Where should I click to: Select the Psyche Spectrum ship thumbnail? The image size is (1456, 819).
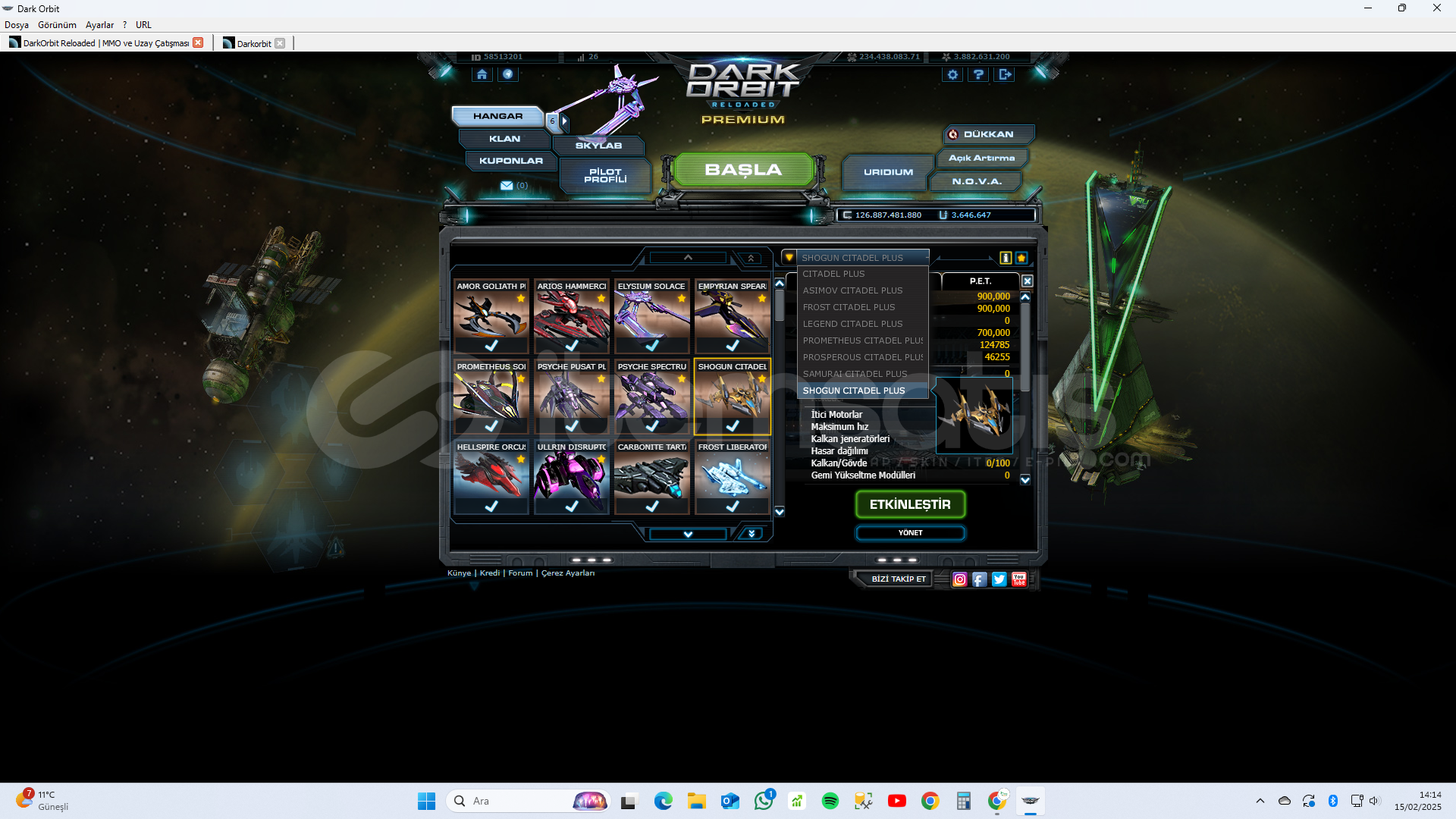click(x=652, y=397)
